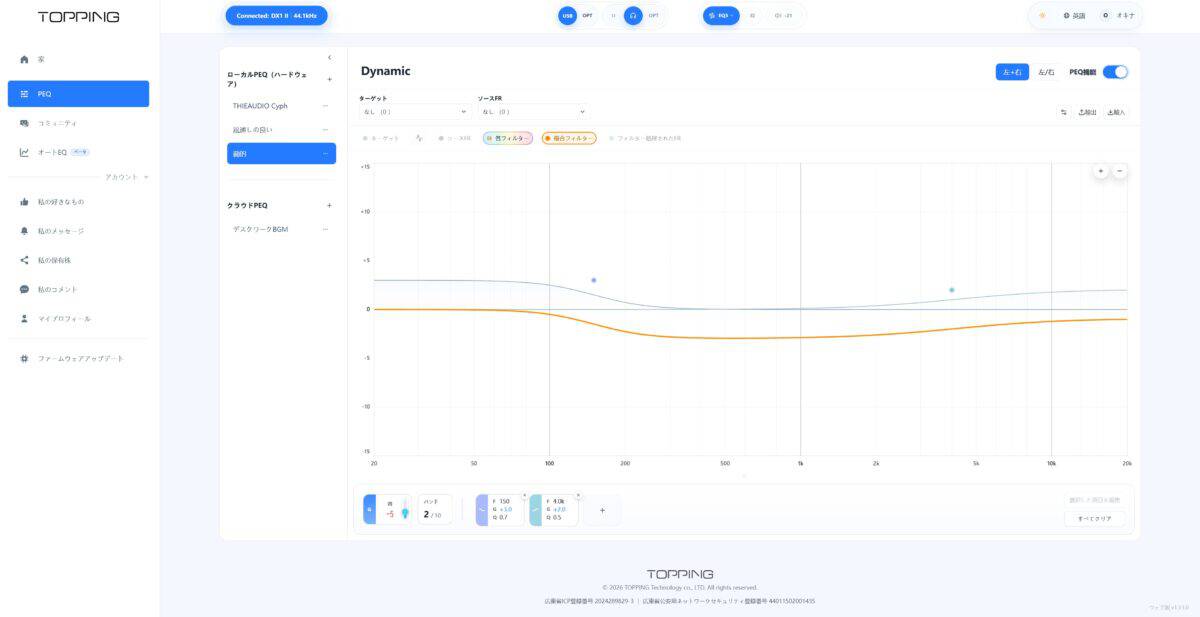Open the source FR (ソースFR) dropdown

pyautogui.click(x=533, y=112)
